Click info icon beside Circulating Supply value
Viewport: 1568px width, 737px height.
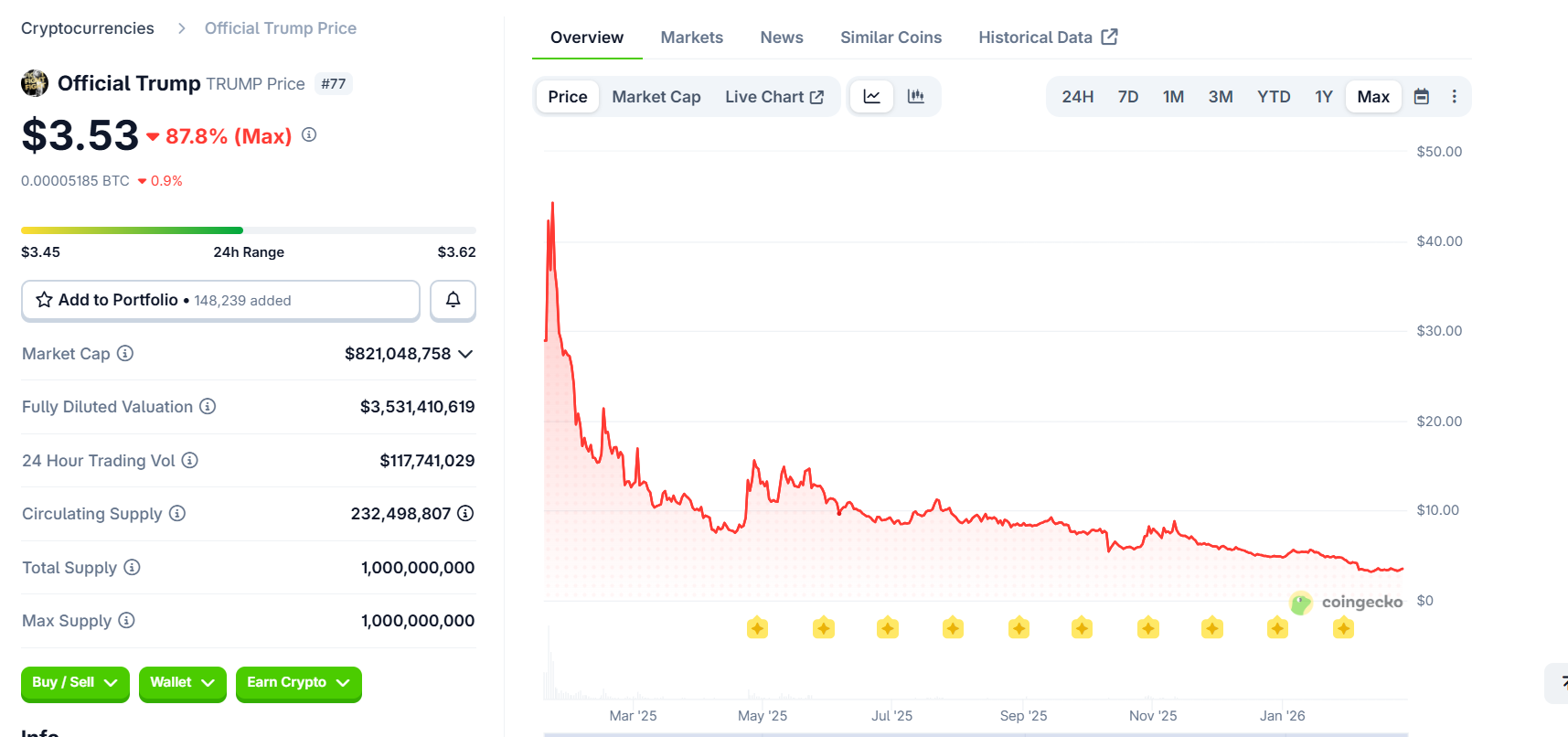click(465, 514)
